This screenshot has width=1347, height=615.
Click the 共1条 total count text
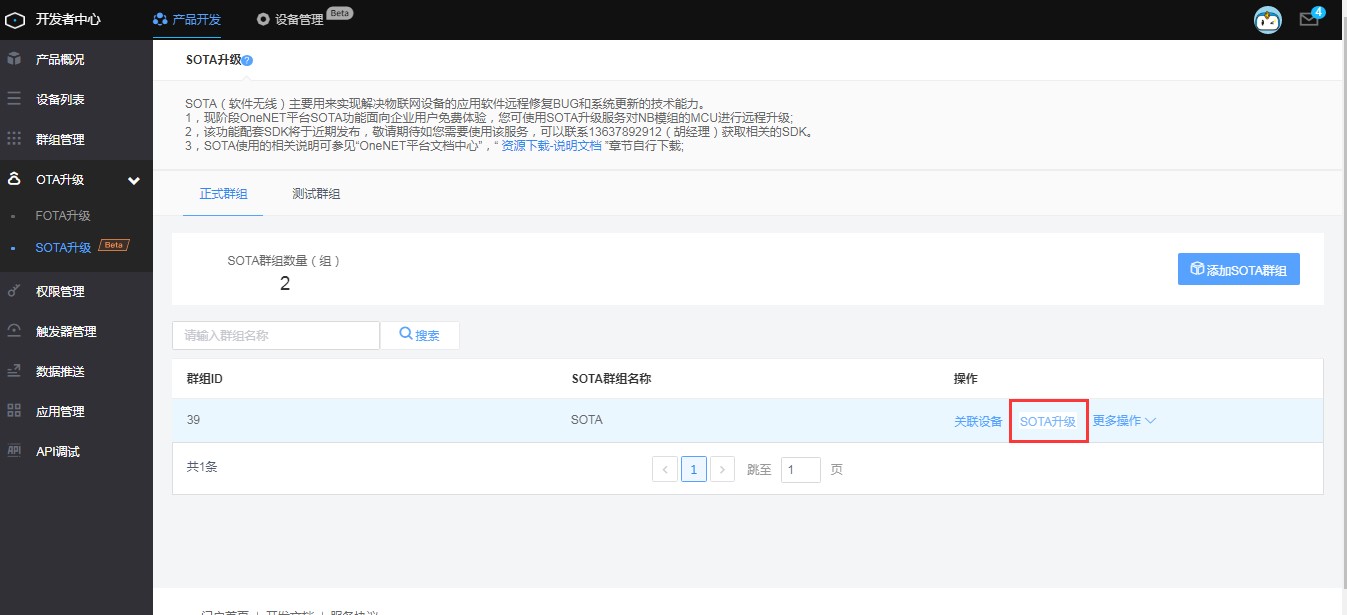tap(202, 467)
